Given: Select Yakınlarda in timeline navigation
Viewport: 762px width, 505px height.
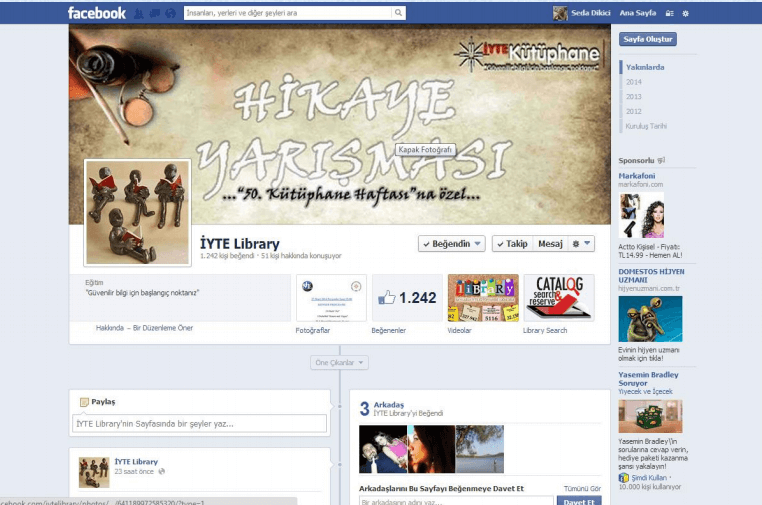Looking at the screenshot, I should 645,67.
